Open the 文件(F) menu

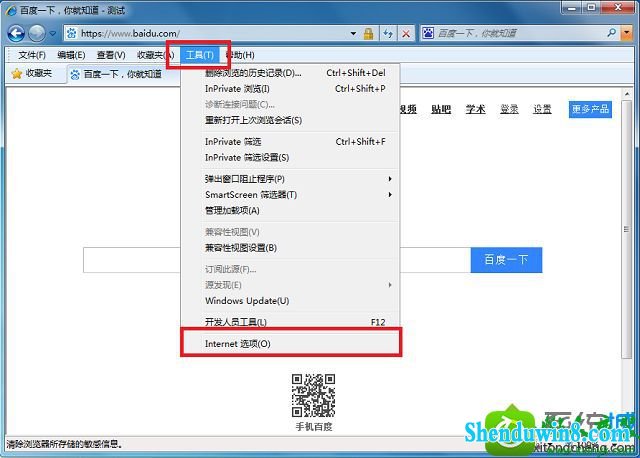(x=32, y=55)
